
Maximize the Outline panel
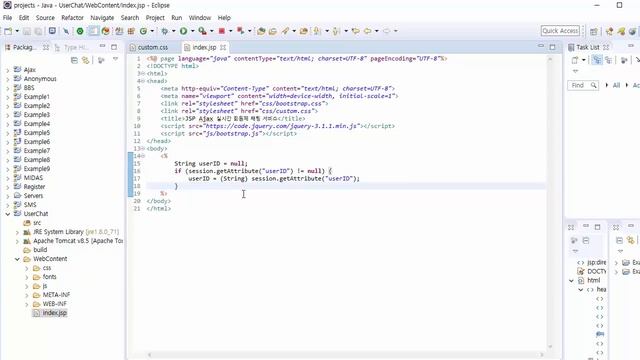[x=598, y=227]
